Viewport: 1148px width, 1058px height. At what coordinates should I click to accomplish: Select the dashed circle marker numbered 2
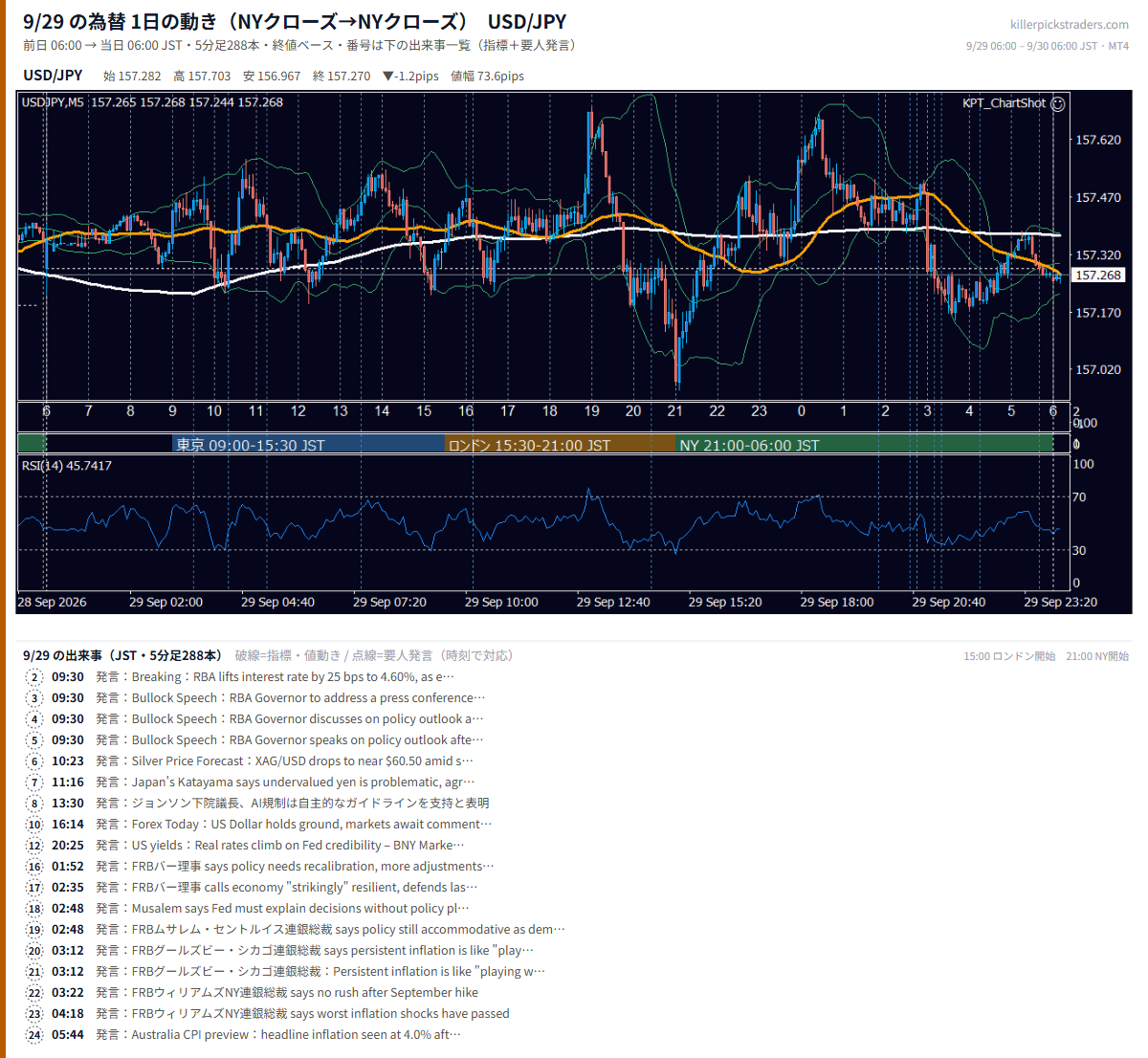pos(34,677)
